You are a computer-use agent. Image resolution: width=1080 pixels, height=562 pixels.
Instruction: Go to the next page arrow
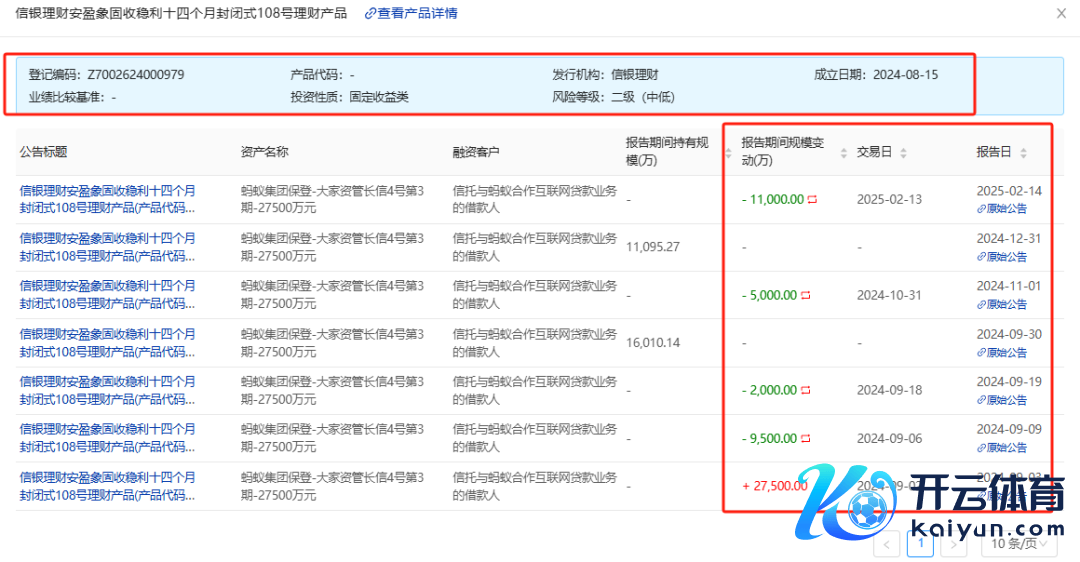pyautogui.click(x=954, y=544)
